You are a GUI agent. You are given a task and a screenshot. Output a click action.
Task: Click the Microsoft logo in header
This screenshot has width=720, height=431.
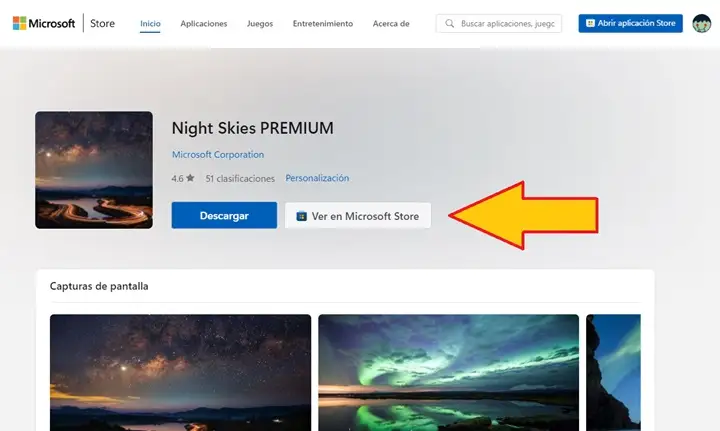click(44, 23)
